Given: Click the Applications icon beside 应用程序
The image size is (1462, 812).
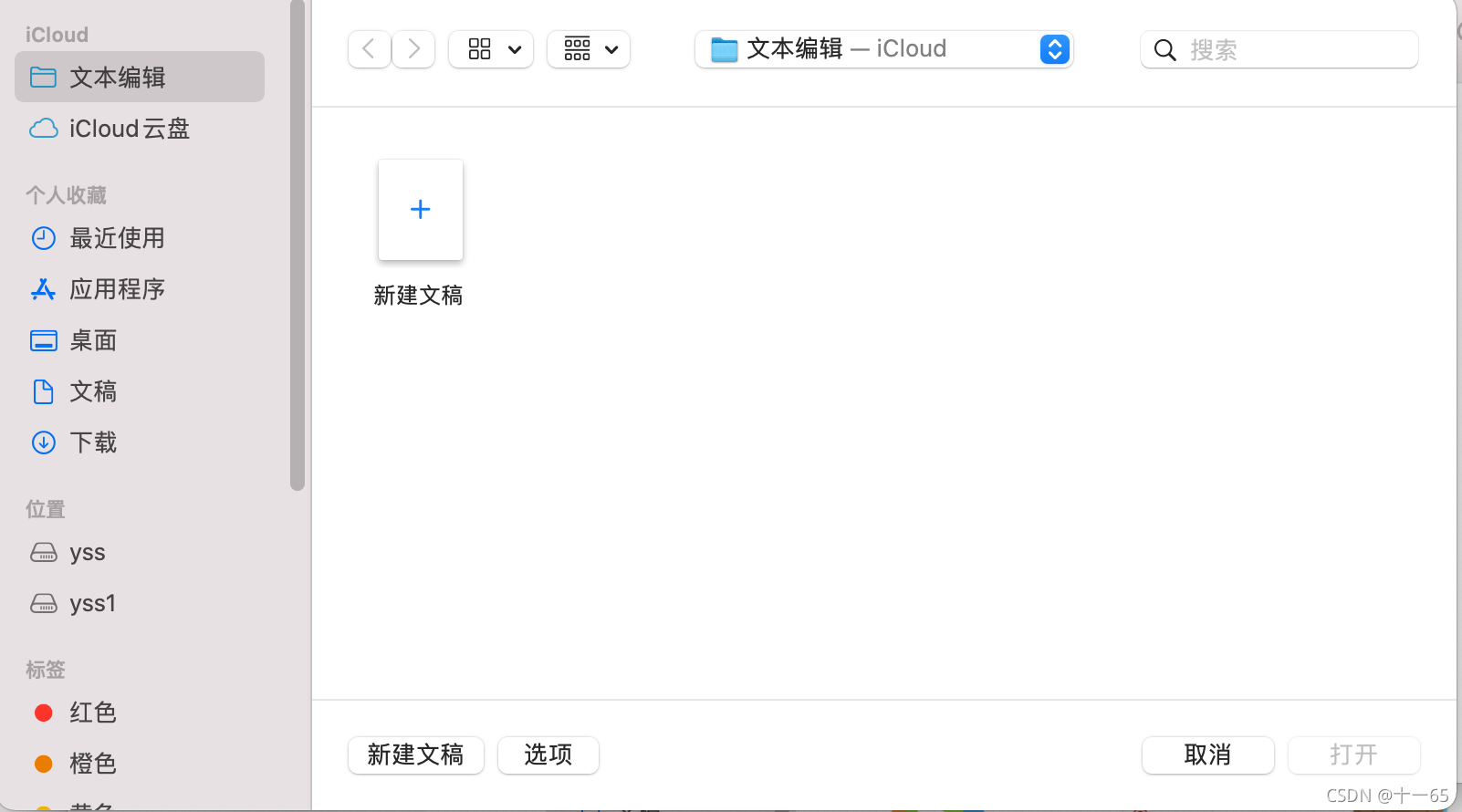Looking at the screenshot, I should 43,289.
